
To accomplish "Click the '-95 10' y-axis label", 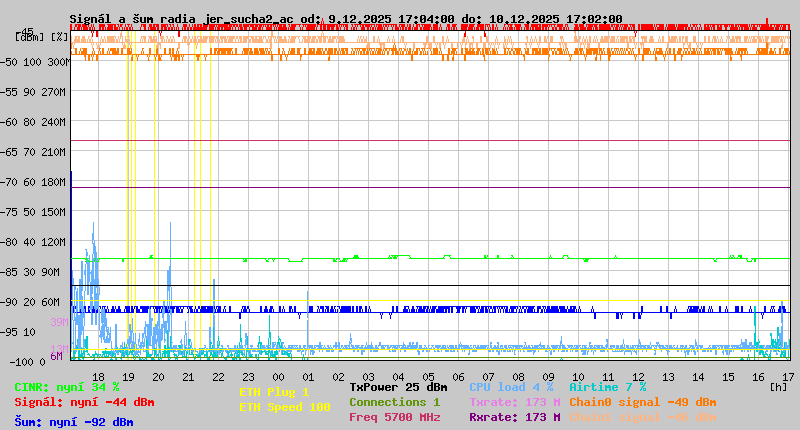I will [17, 332].
